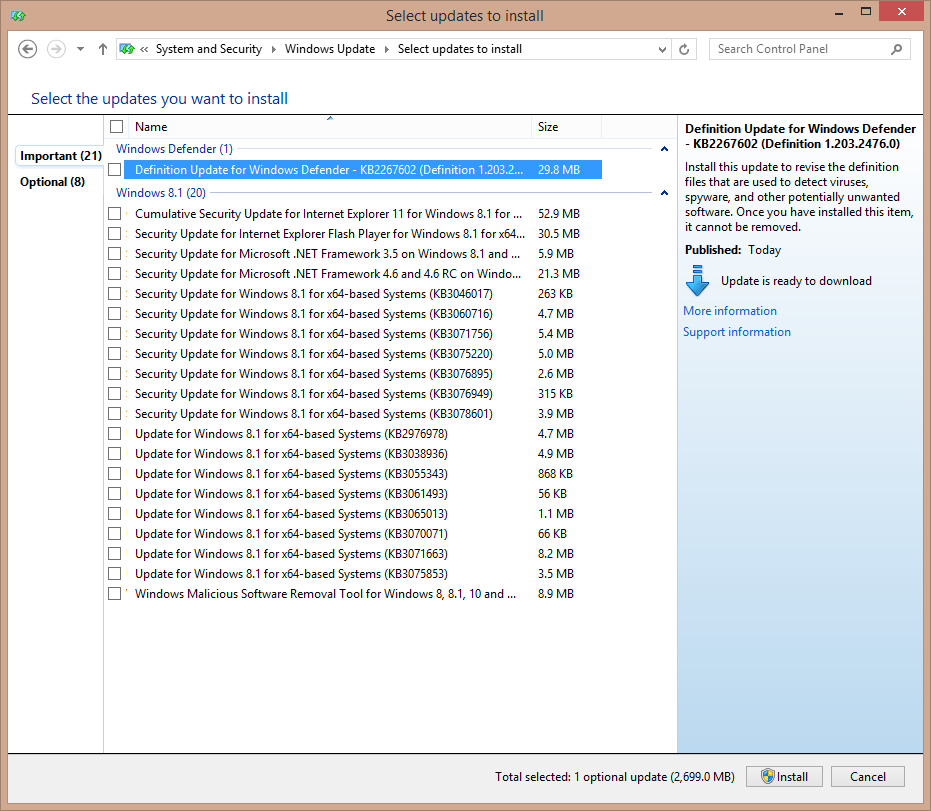The height and width of the screenshot is (811, 931).
Task: Tick checkbox for KB3071756 security update
Action: pos(115,334)
